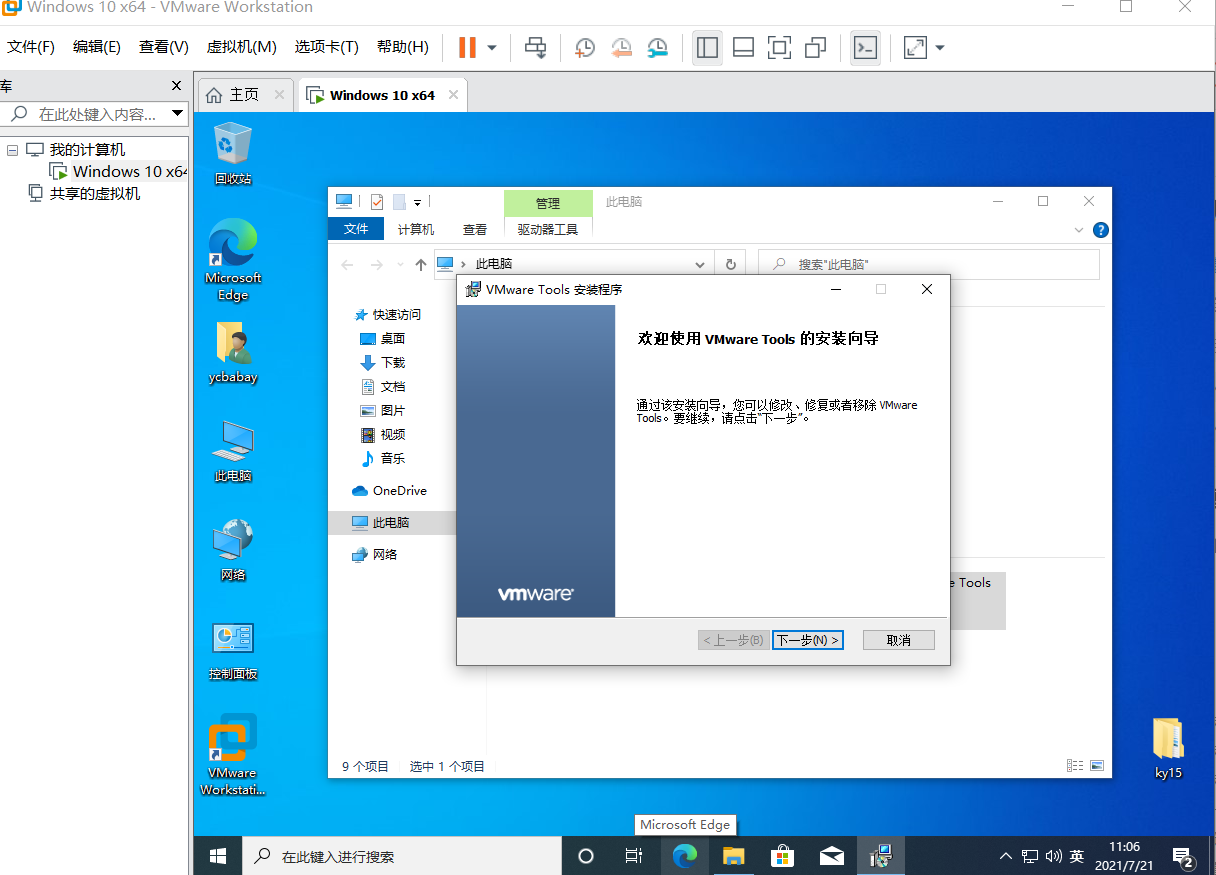Open Microsoft Edge from the taskbar

point(685,856)
